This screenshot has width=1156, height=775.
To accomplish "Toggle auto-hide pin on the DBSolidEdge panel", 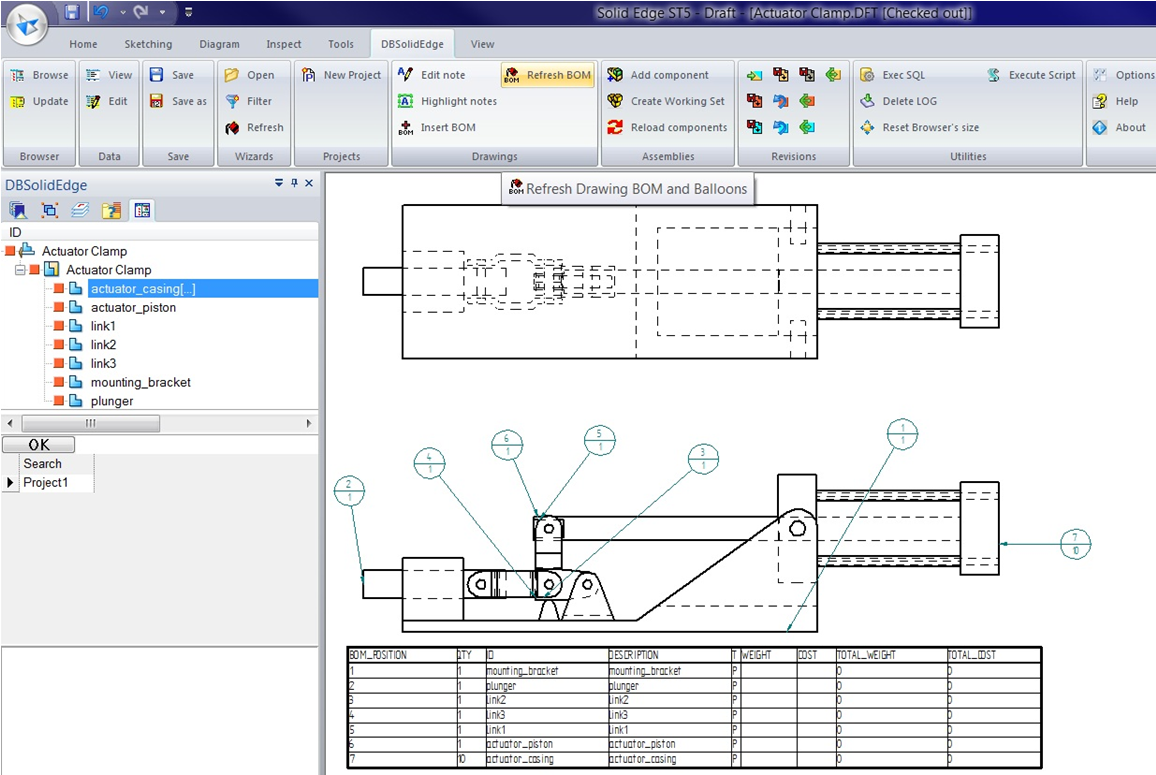I will (x=294, y=183).
